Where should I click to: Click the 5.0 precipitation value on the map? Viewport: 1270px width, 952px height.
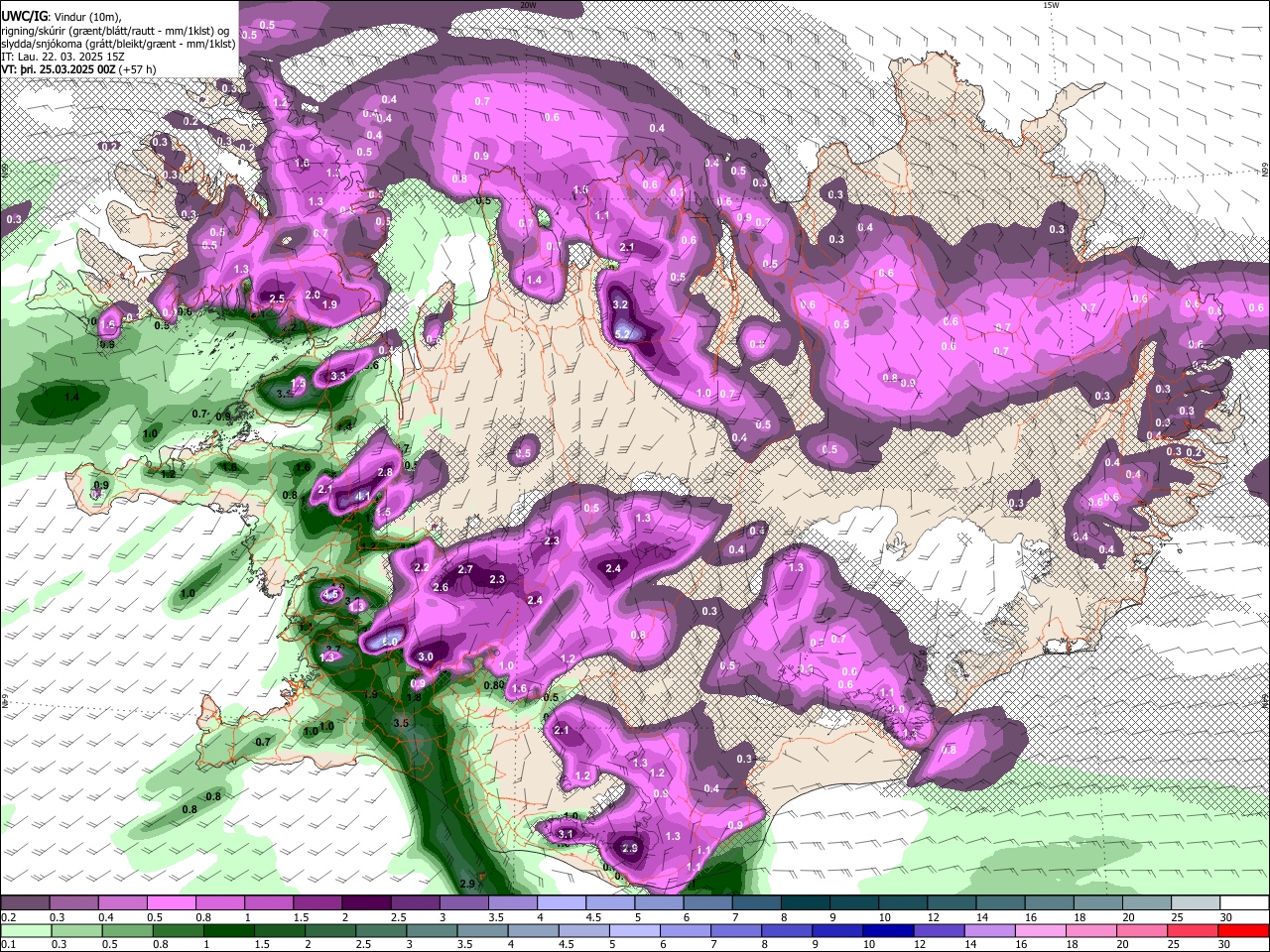[x=390, y=643]
